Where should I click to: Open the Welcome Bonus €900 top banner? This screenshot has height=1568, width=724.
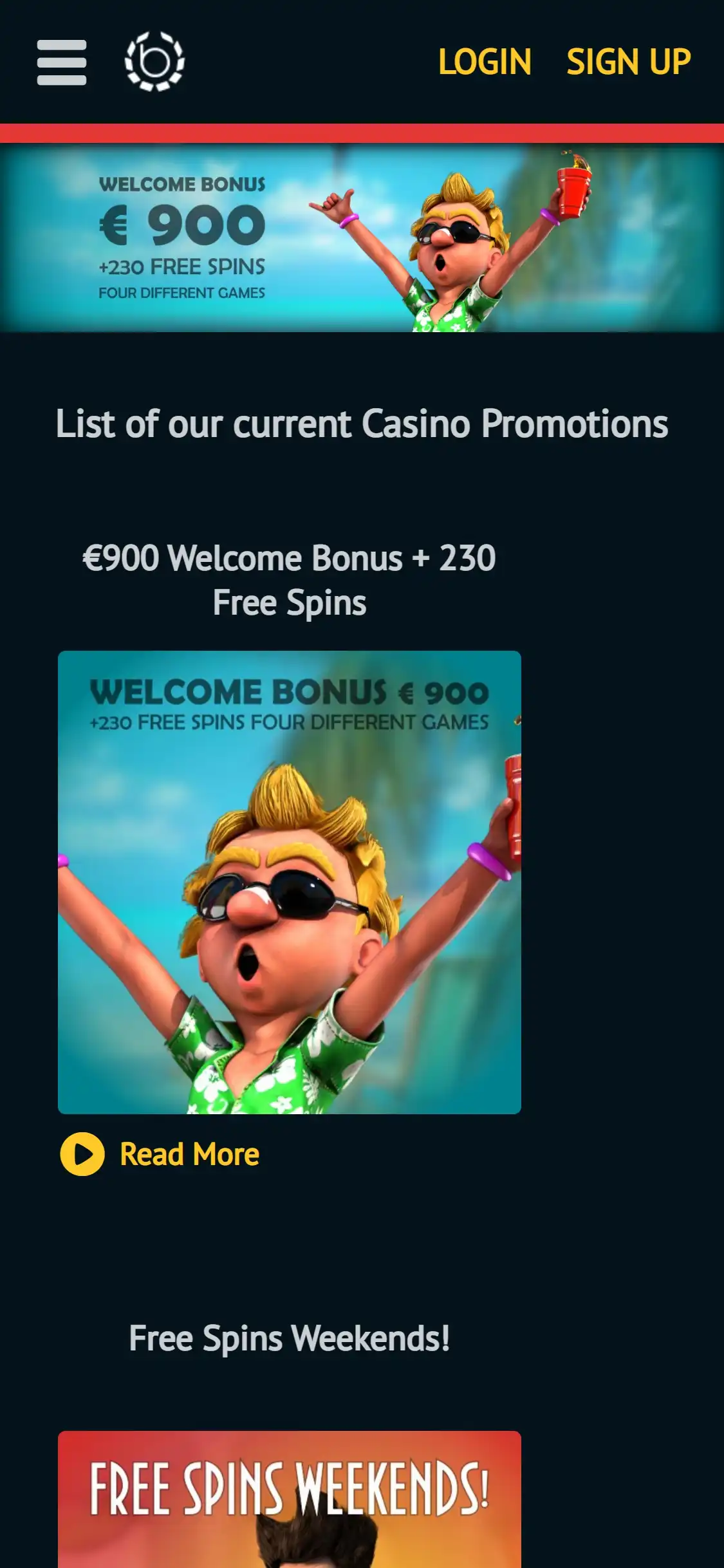click(x=362, y=238)
